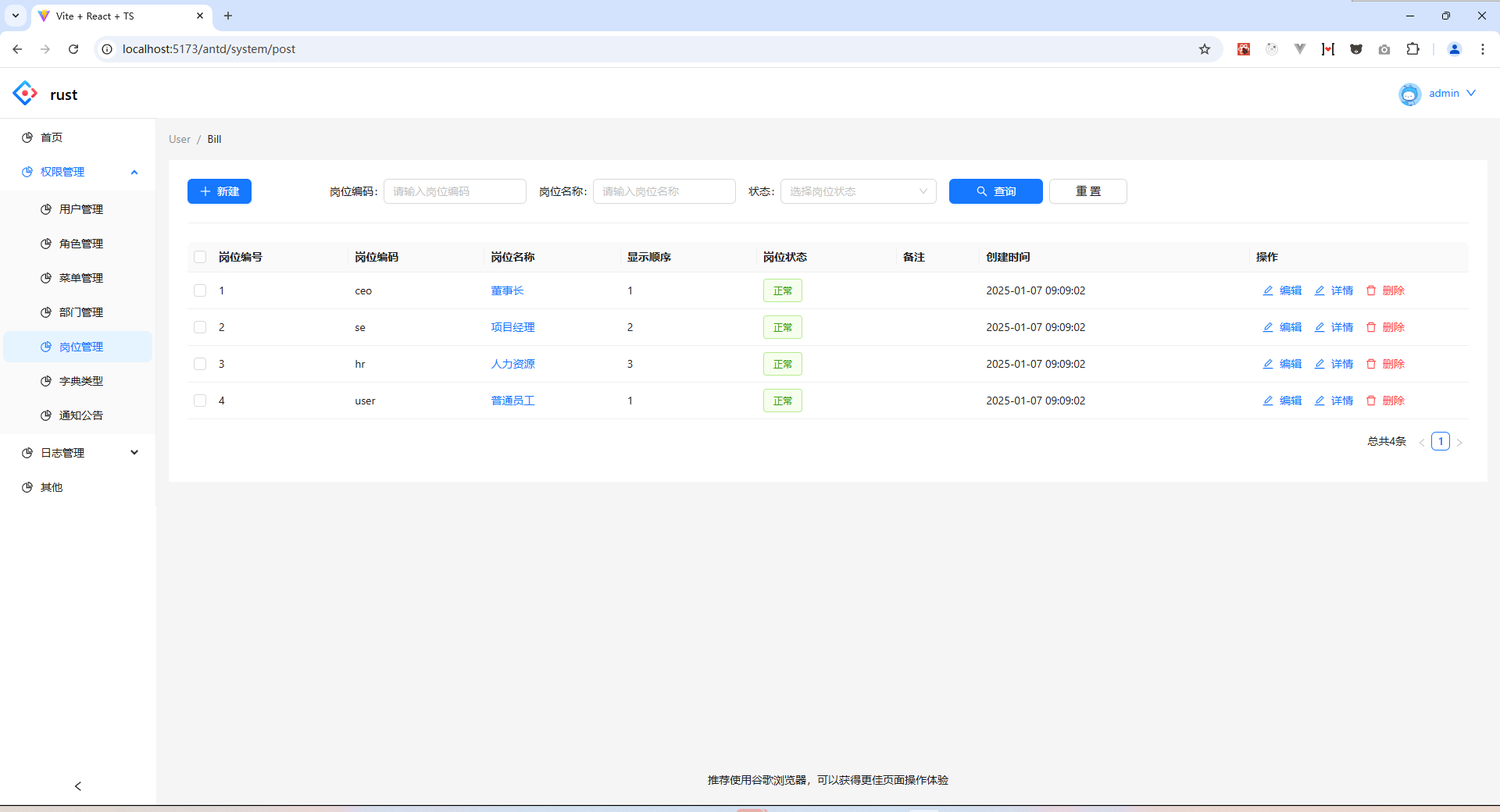Screen dimensions: 1500x812
Task: Click the 菜单管理 sidebar icon
Action: pyautogui.click(x=46, y=278)
